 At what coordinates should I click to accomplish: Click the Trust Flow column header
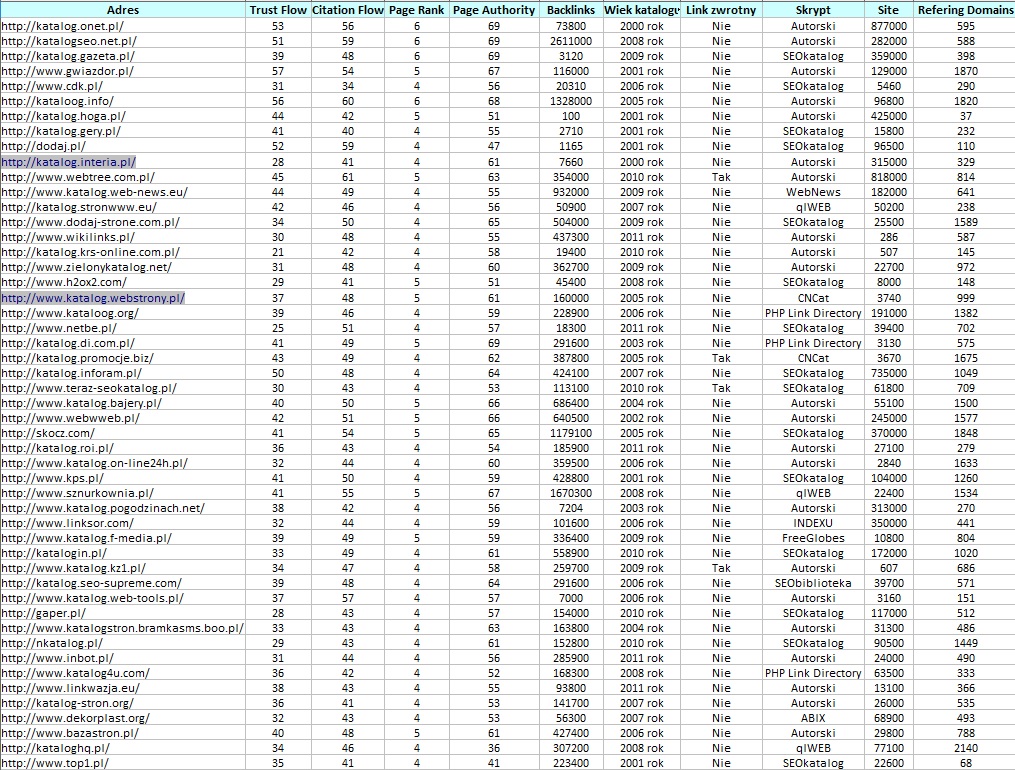[278, 9]
